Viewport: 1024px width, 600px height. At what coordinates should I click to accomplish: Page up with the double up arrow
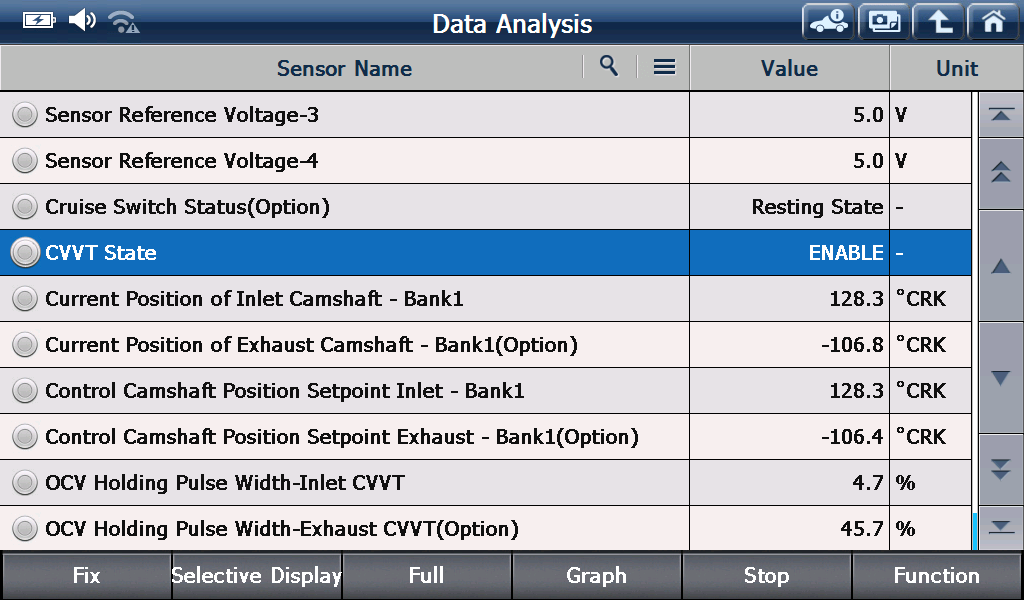[x=1001, y=172]
